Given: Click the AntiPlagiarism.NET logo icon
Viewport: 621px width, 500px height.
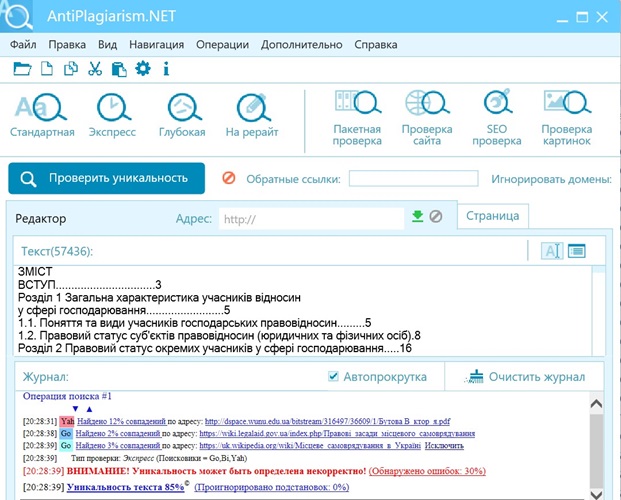Looking at the screenshot, I should coord(17,16).
